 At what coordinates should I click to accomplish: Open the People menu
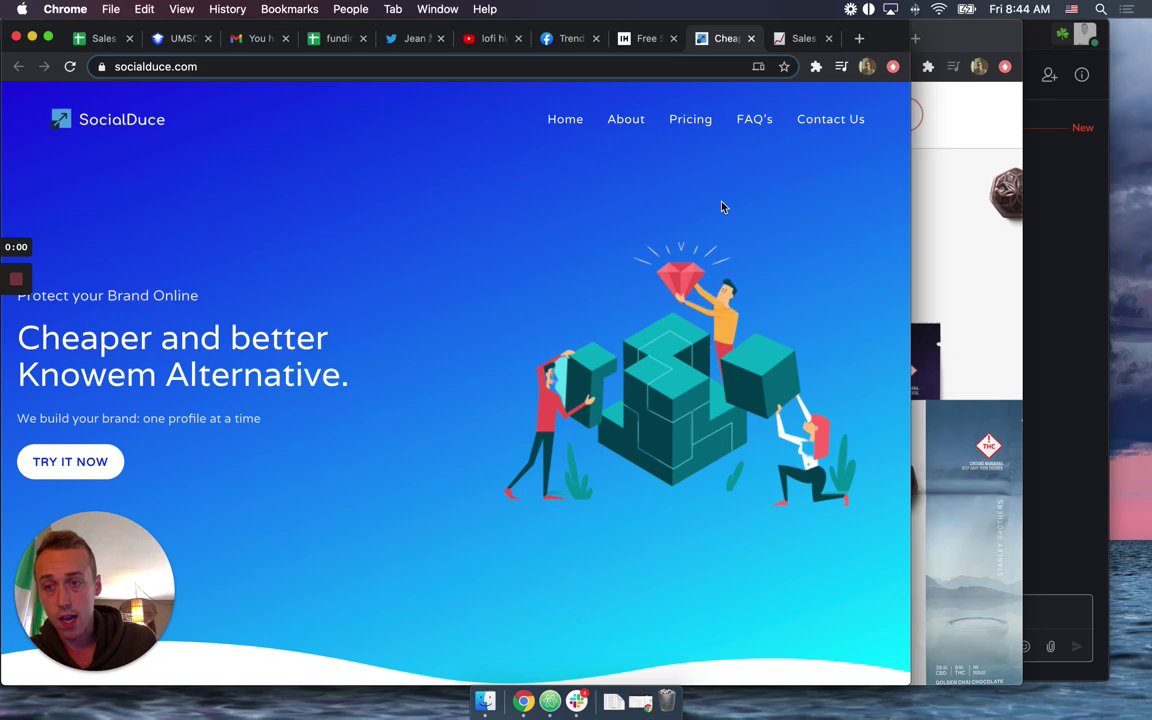(350, 9)
